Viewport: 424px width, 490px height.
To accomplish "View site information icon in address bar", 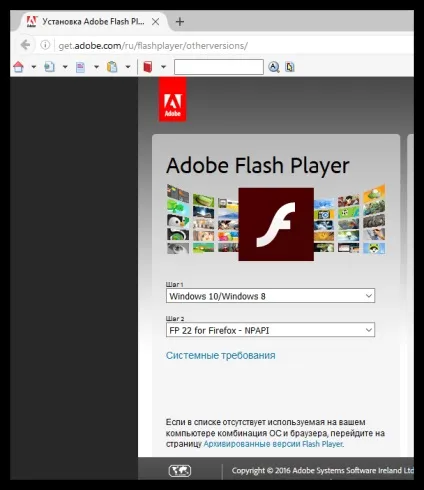I will click(x=45, y=45).
